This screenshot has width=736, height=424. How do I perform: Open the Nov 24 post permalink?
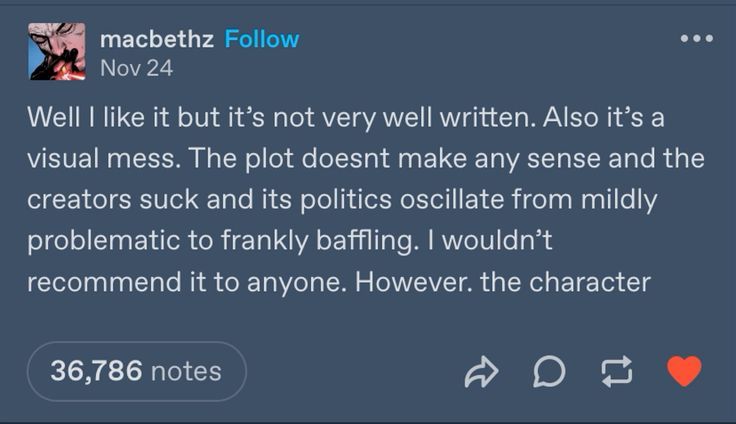136,68
